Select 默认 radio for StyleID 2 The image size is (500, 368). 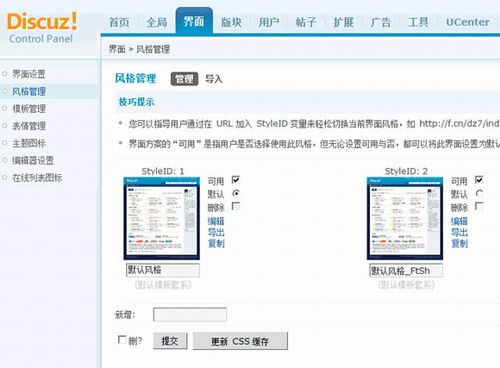coord(479,193)
